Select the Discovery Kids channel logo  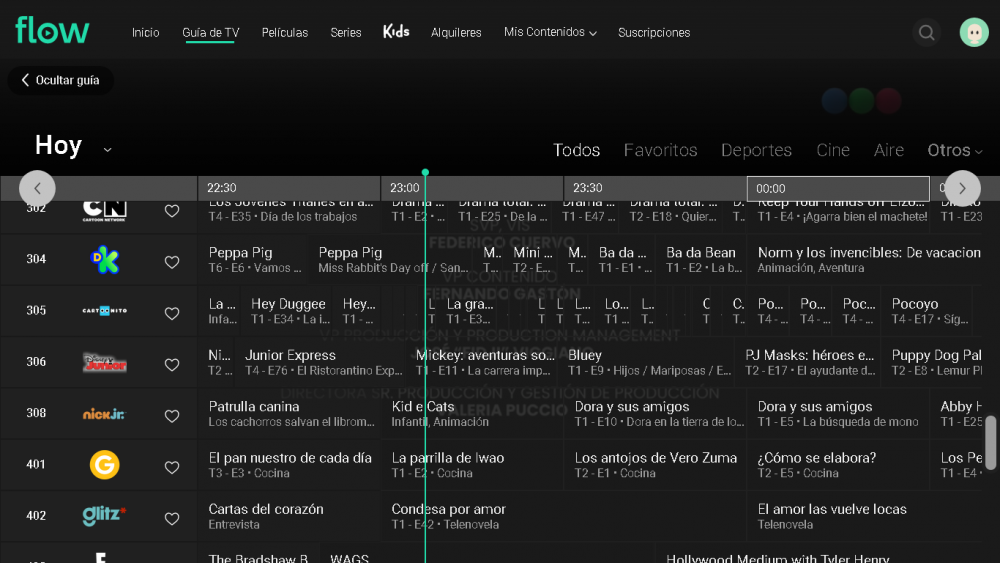[104, 260]
